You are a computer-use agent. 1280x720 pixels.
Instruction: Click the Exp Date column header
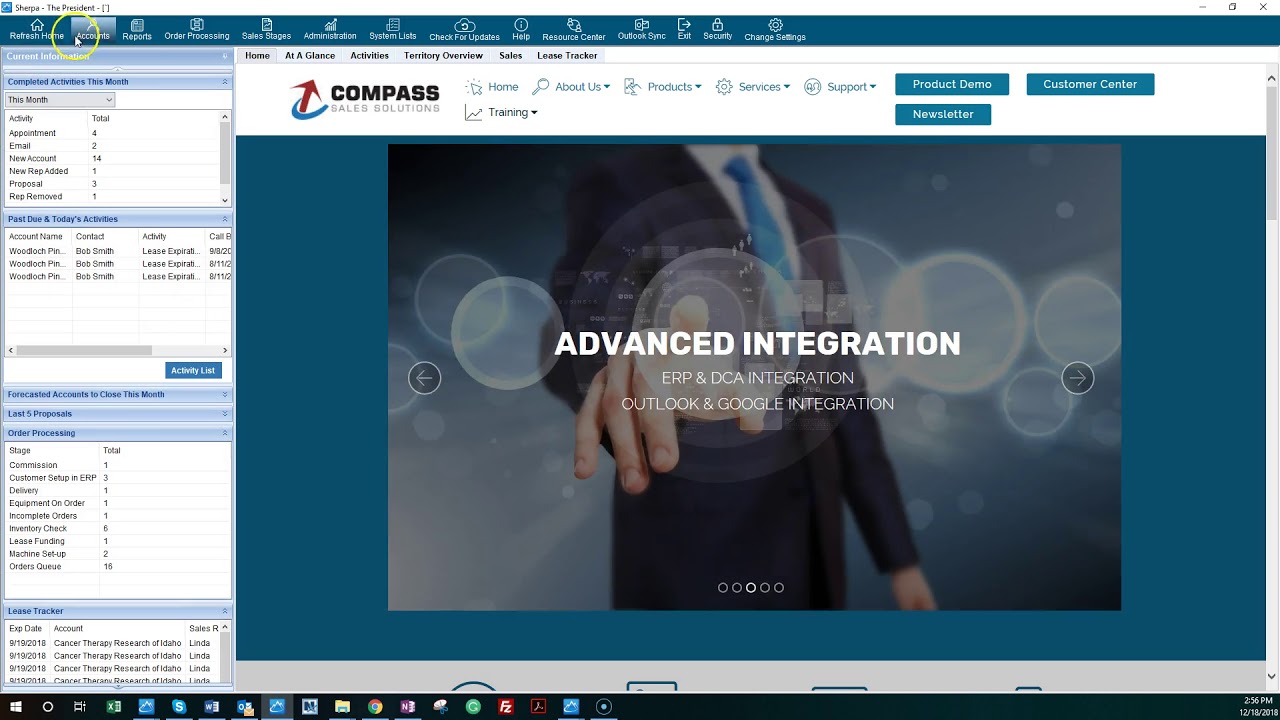coord(28,629)
